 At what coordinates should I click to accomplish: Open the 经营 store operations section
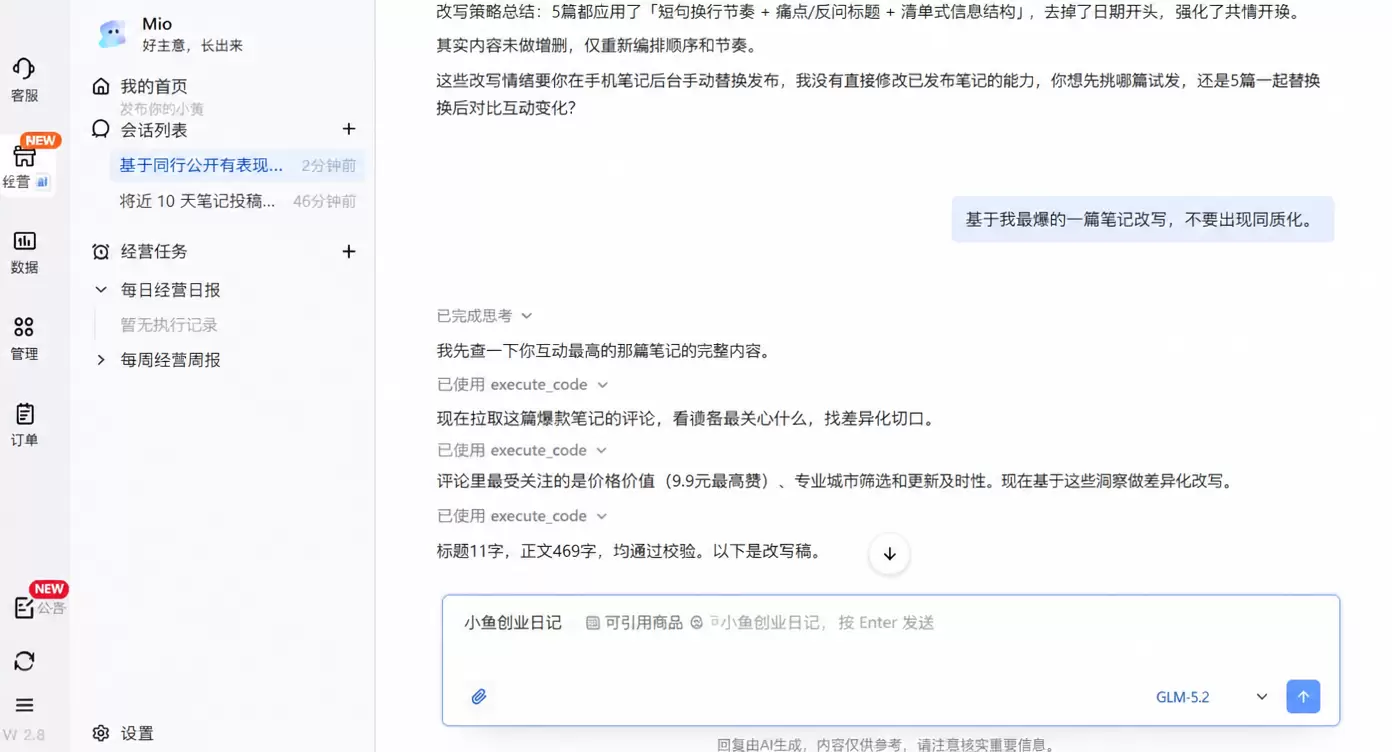pyautogui.click(x=24, y=166)
